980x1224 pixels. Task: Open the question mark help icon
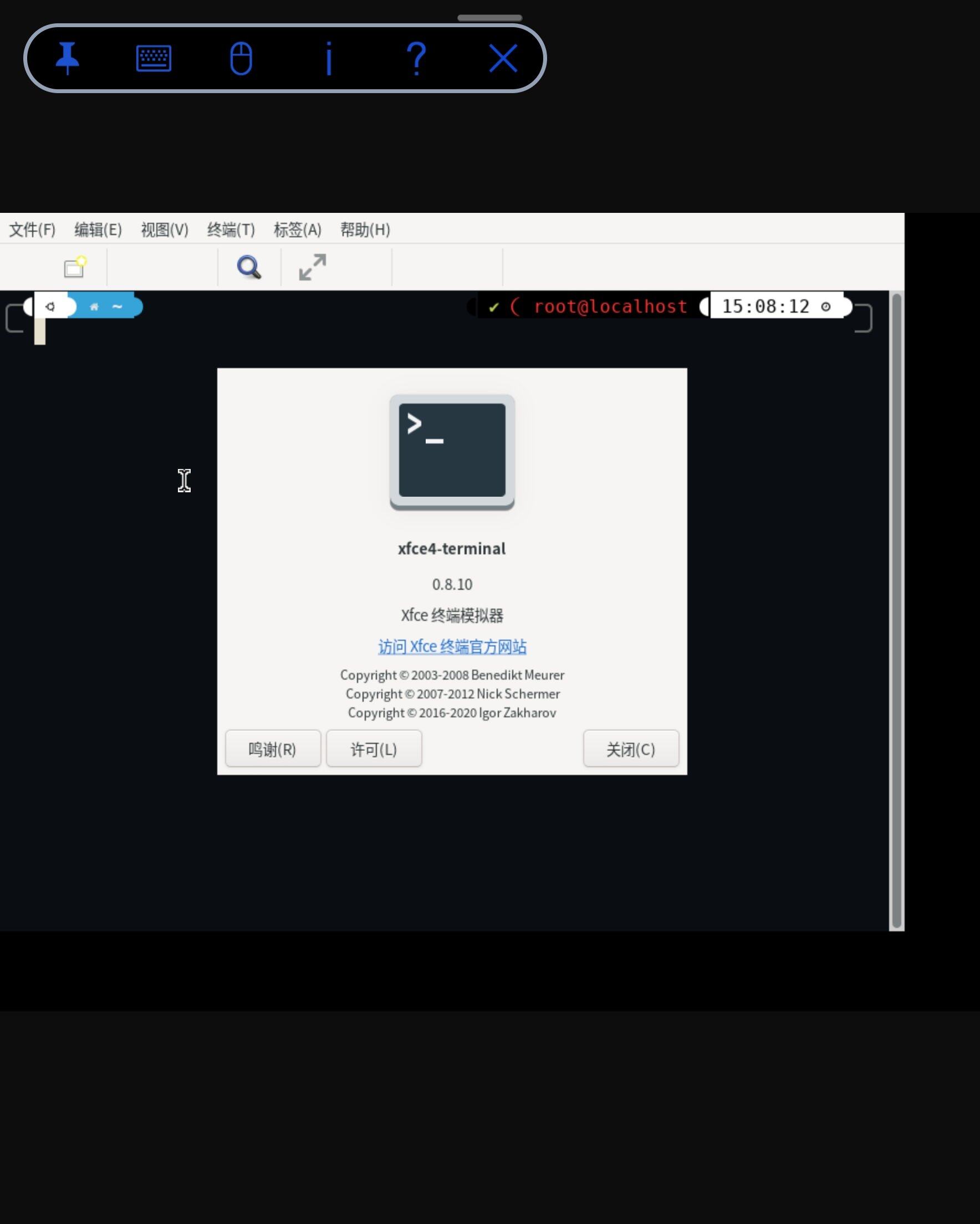tap(416, 58)
